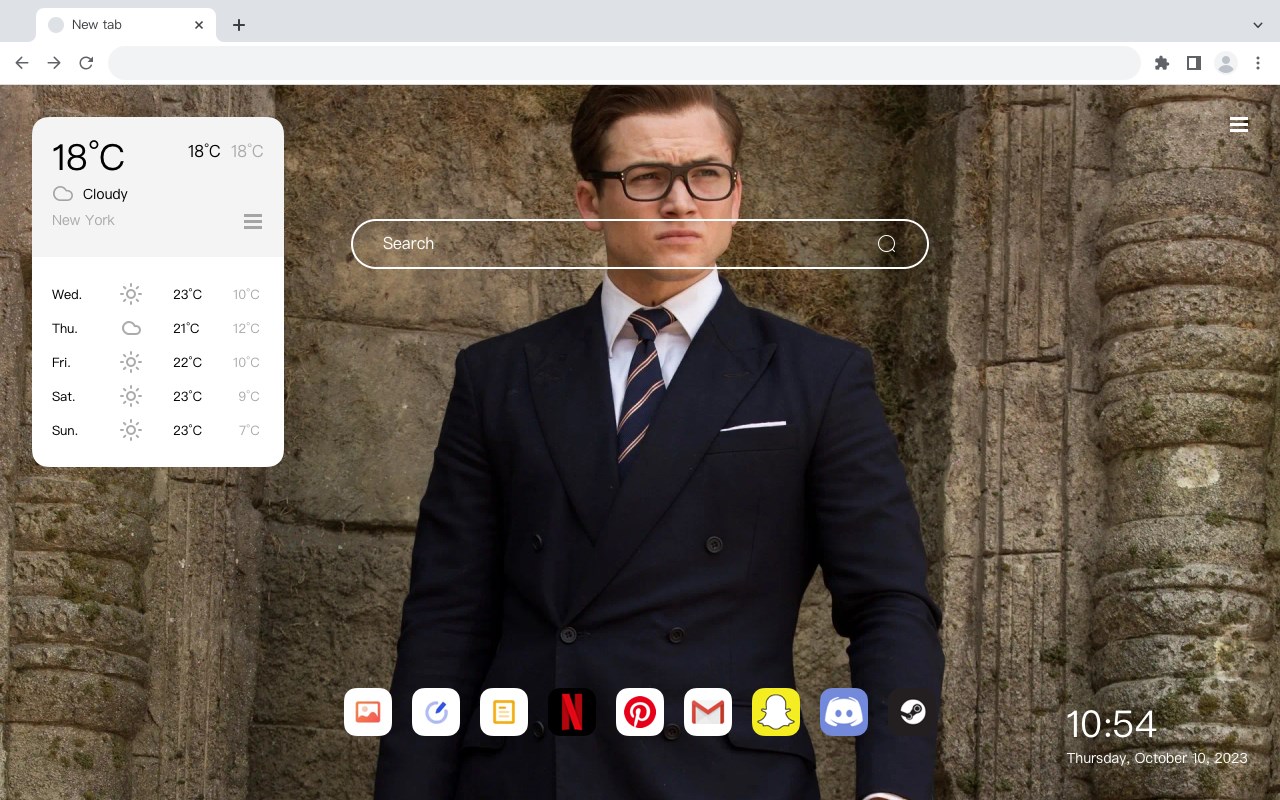Close the New tab tab
The height and width of the screenshot is (800, 1280).
(x=199, y=25)
